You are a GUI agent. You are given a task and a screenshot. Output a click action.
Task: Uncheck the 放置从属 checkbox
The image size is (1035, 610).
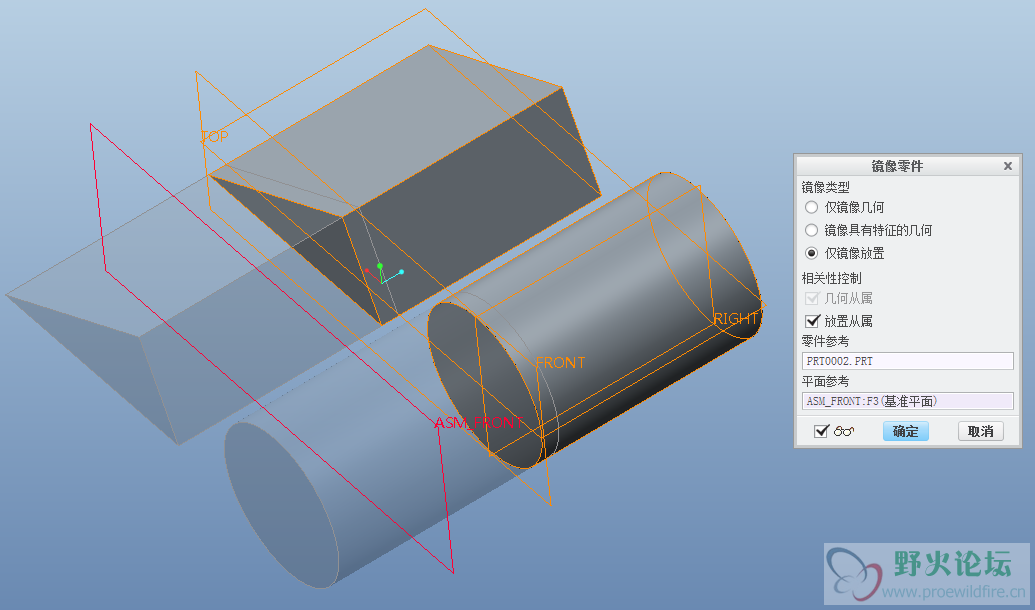pyautogui.click(x=813, y=322)
